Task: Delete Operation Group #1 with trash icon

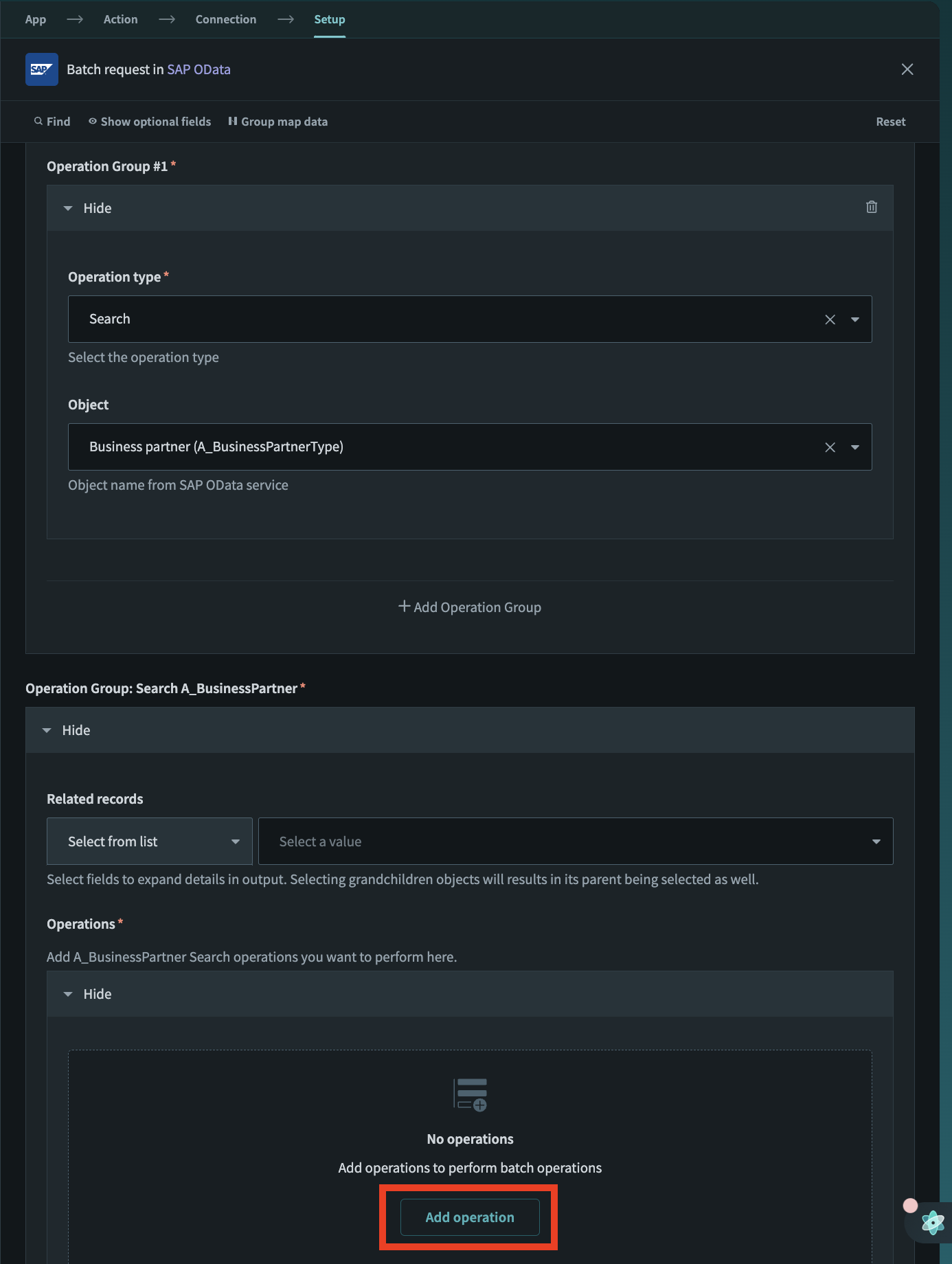Action: tap(872, 207)
